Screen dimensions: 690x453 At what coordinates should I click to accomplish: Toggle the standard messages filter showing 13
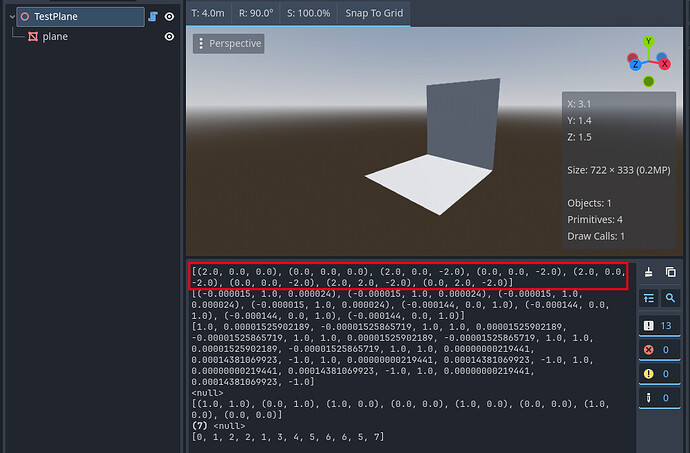click(x=660, y=324)
